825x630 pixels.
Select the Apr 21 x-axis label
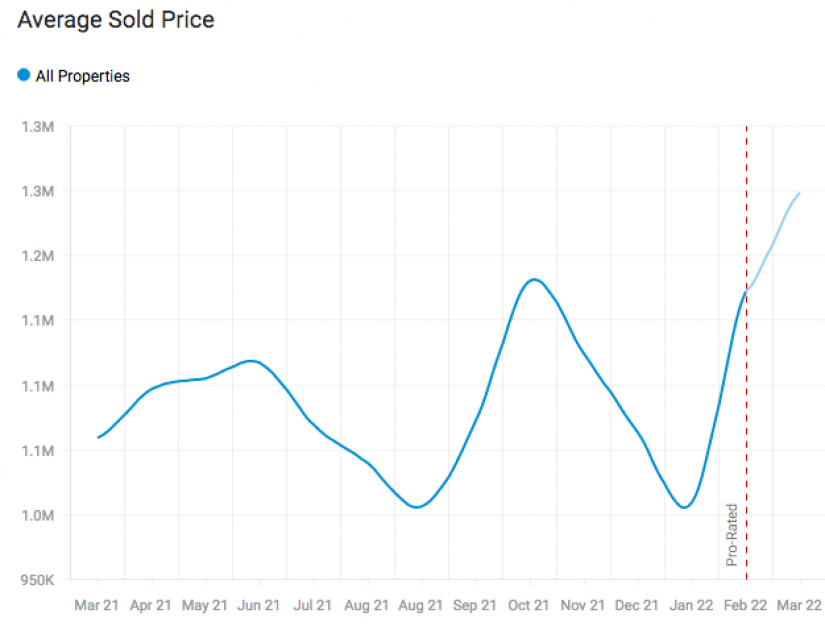coord(152,605)
